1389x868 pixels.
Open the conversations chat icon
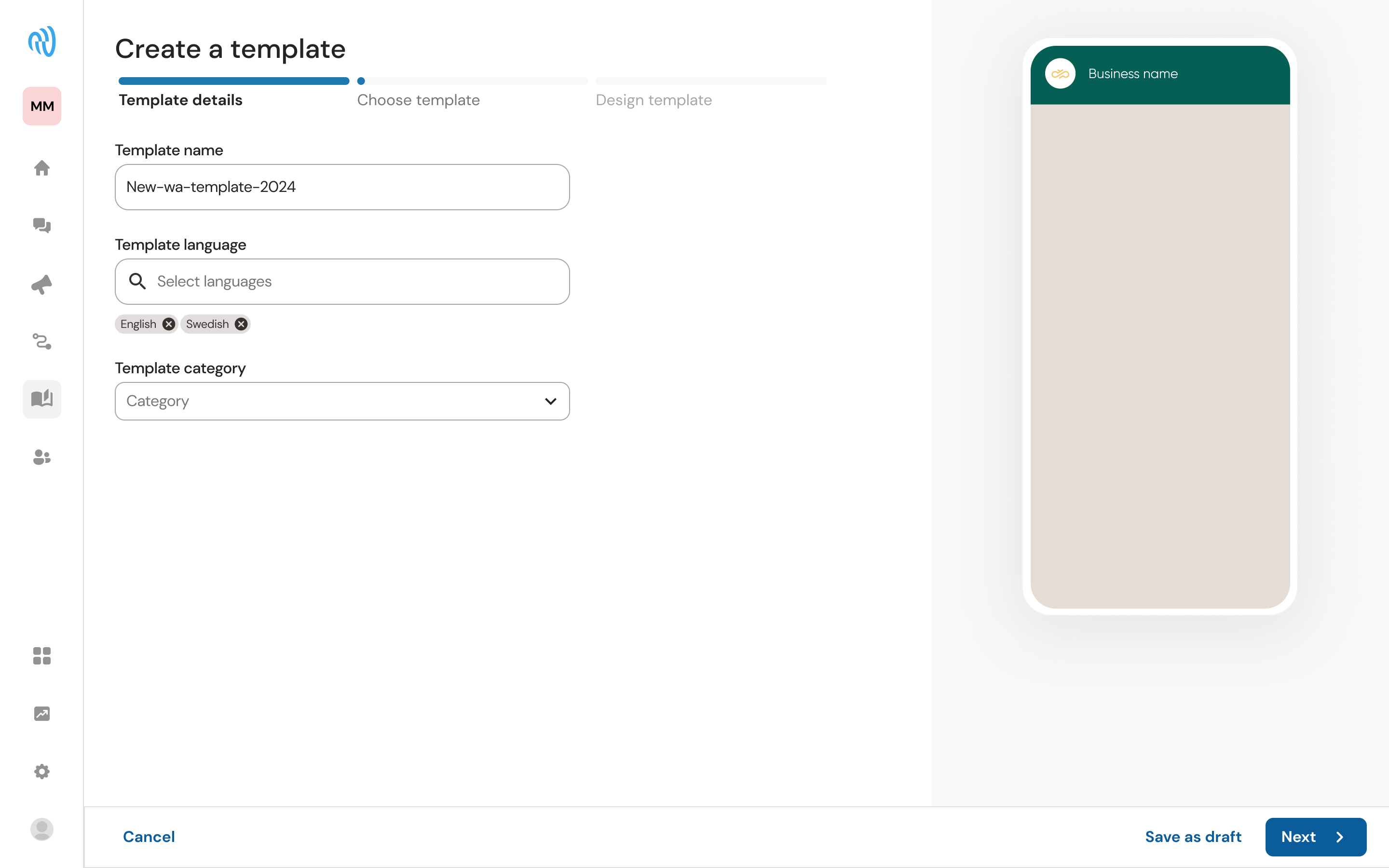pyautogui.click(x=42, y=226)
